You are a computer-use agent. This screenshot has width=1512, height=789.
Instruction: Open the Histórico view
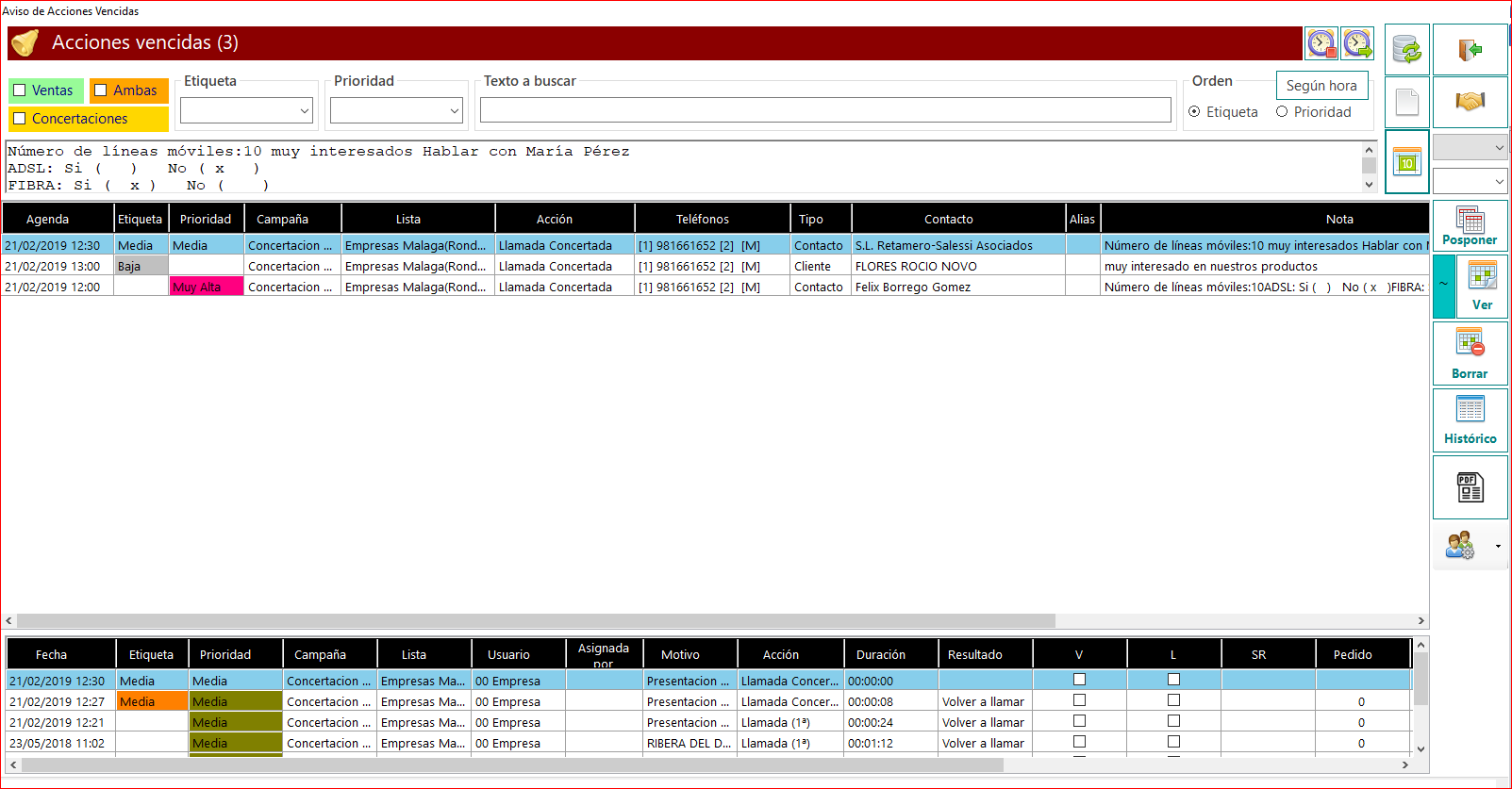tap(1470, 419)
